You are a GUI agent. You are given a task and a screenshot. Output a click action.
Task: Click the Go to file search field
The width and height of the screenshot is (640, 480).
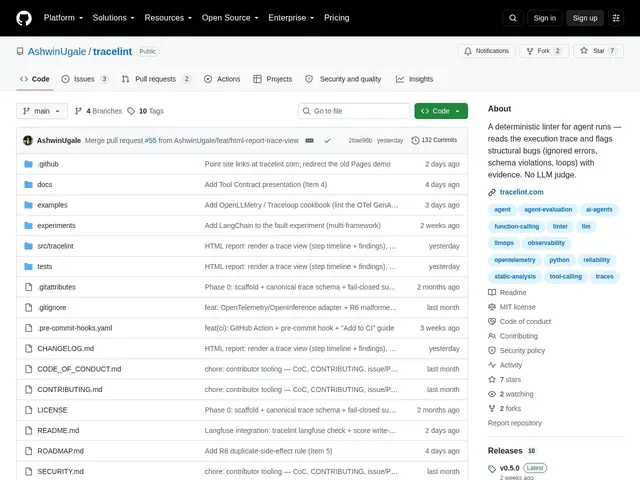tap(354, 111)
